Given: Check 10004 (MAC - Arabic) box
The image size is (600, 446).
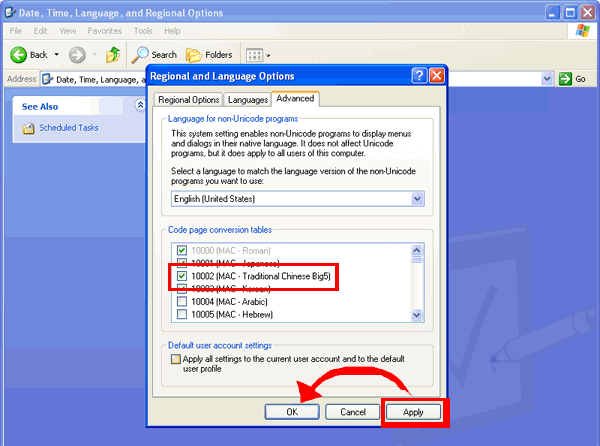Looking at the screenshot, I should 181,301.
